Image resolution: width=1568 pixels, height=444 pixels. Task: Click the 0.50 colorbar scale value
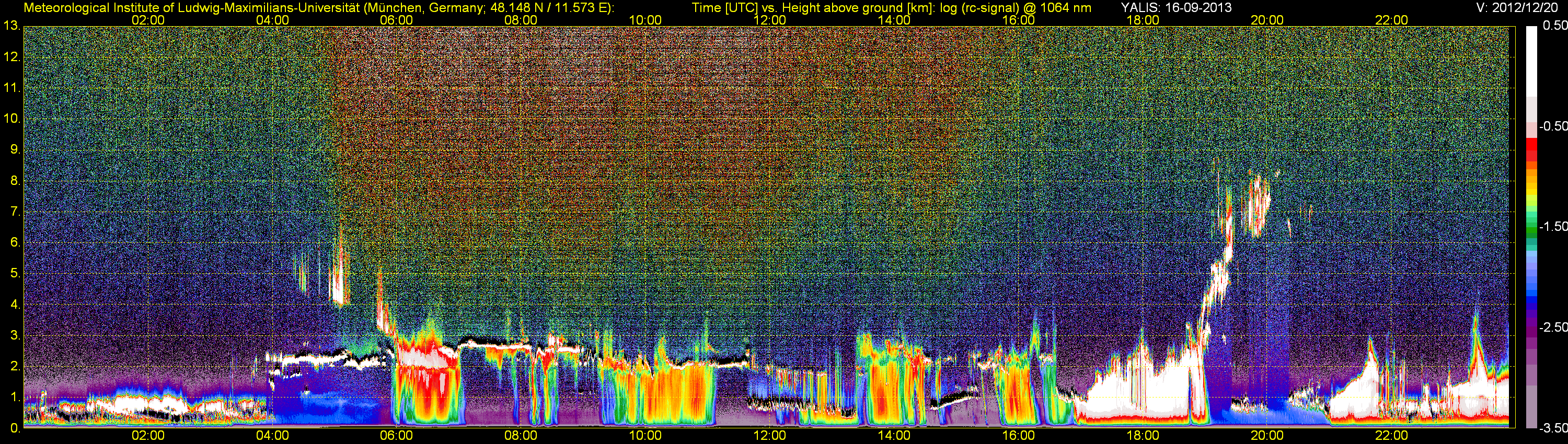[1554, 26]
